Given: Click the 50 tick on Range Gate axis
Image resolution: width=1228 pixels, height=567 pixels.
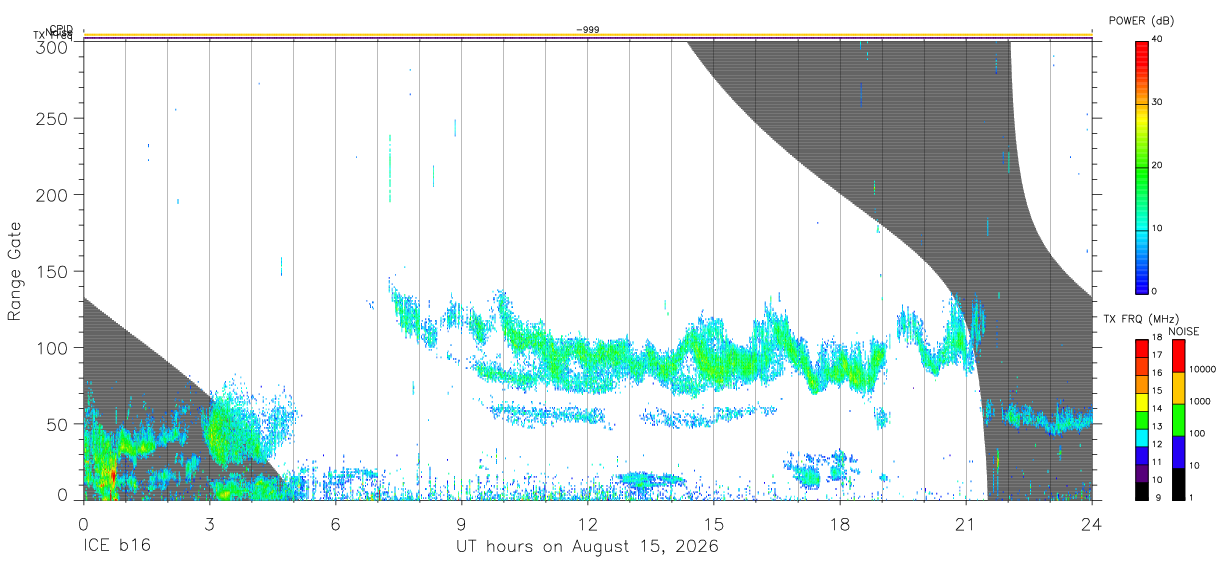Looking at the screenshot, I should click(56, 424).
